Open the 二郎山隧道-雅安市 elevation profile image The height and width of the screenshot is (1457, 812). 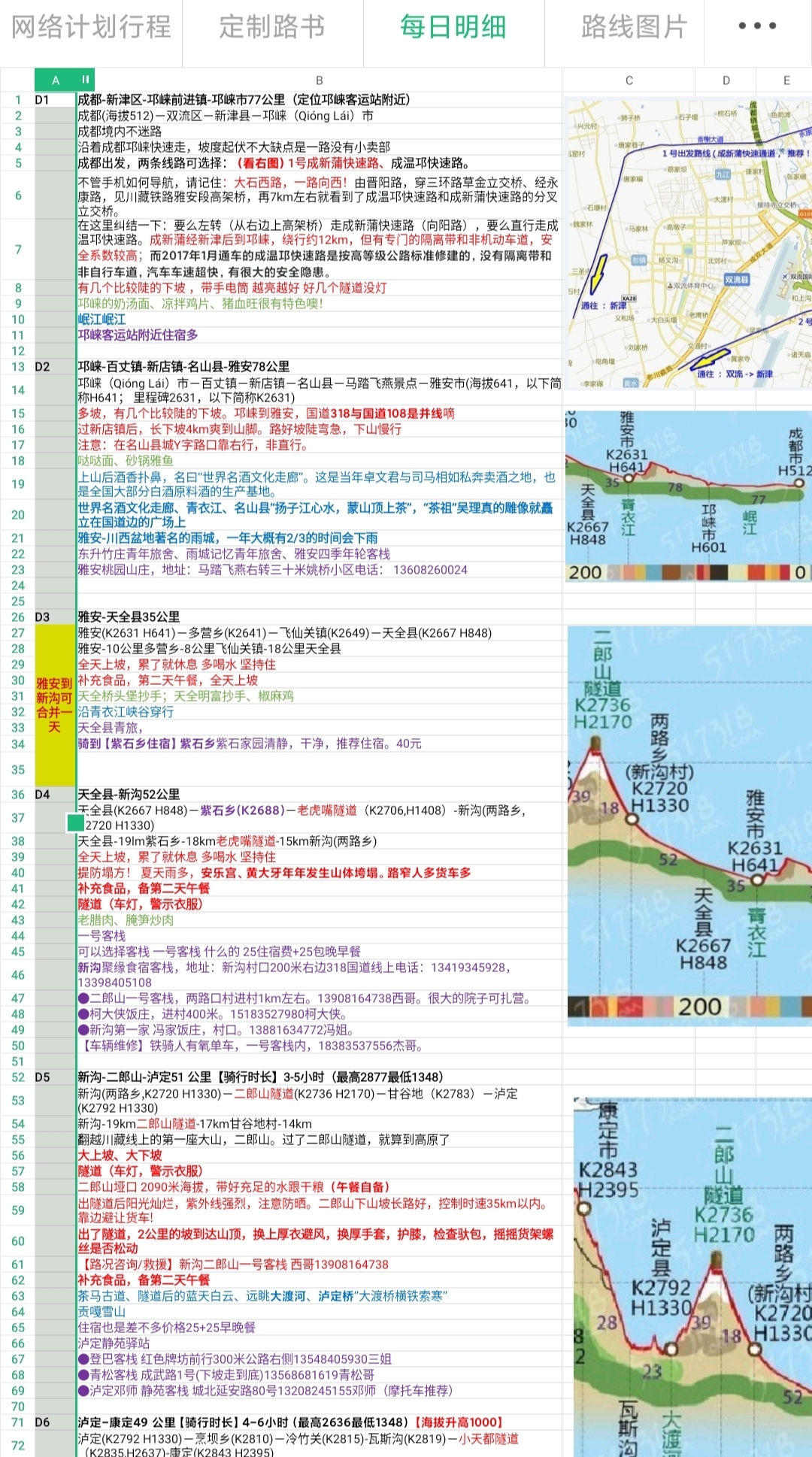pyautogui.click(x=689, y=825)
